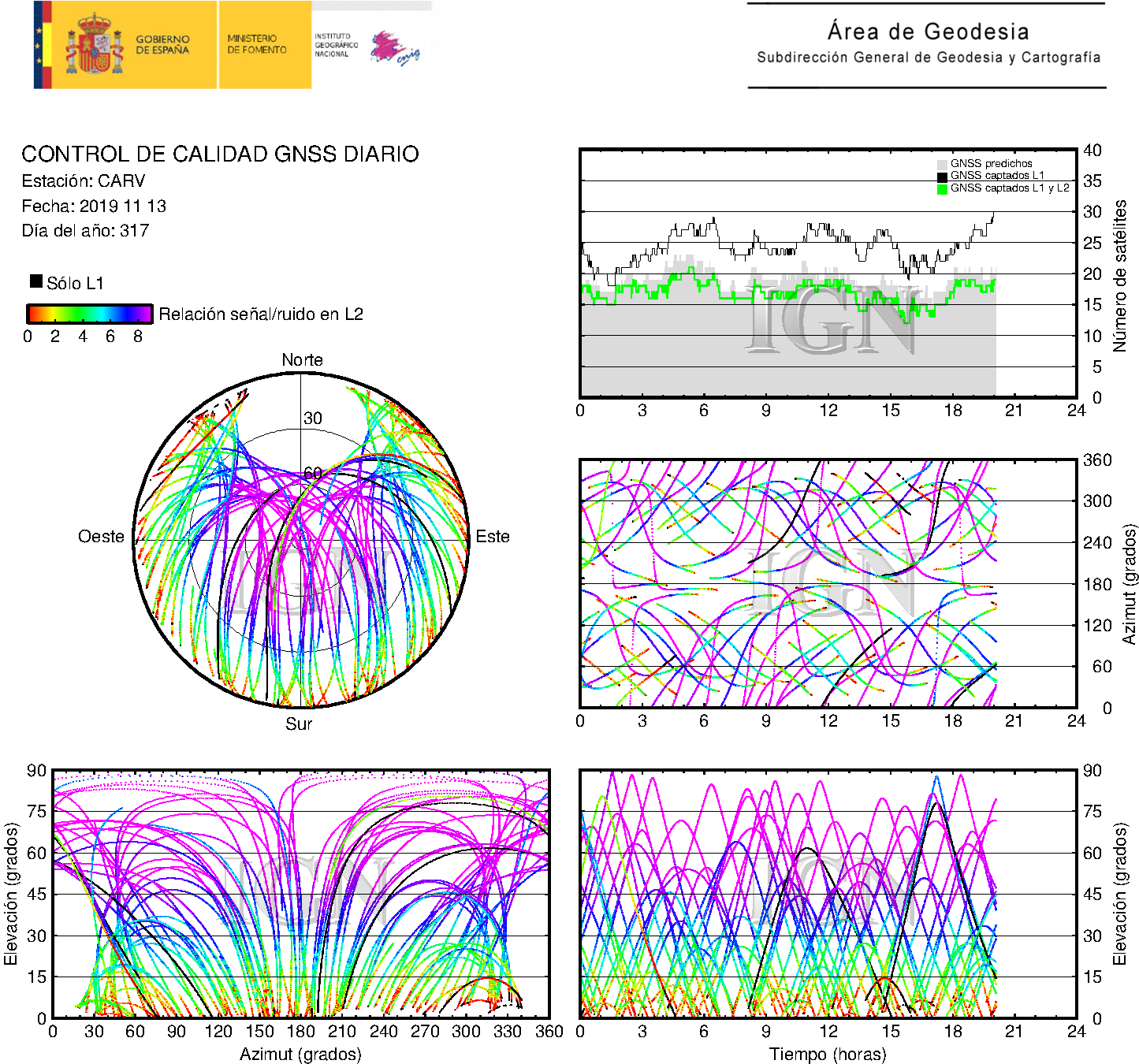Click the number of satellites time chart
The width and height of the screenshot is (1139, 1064).
[x=828, y=273]
